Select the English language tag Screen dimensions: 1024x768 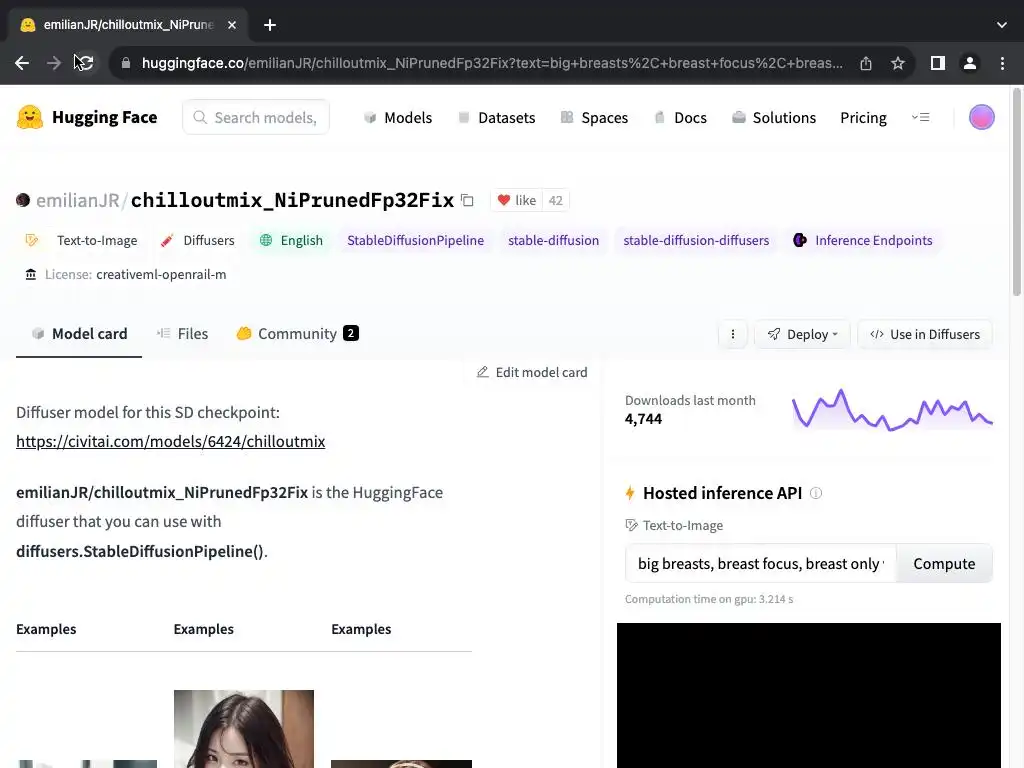pos(291,240)
